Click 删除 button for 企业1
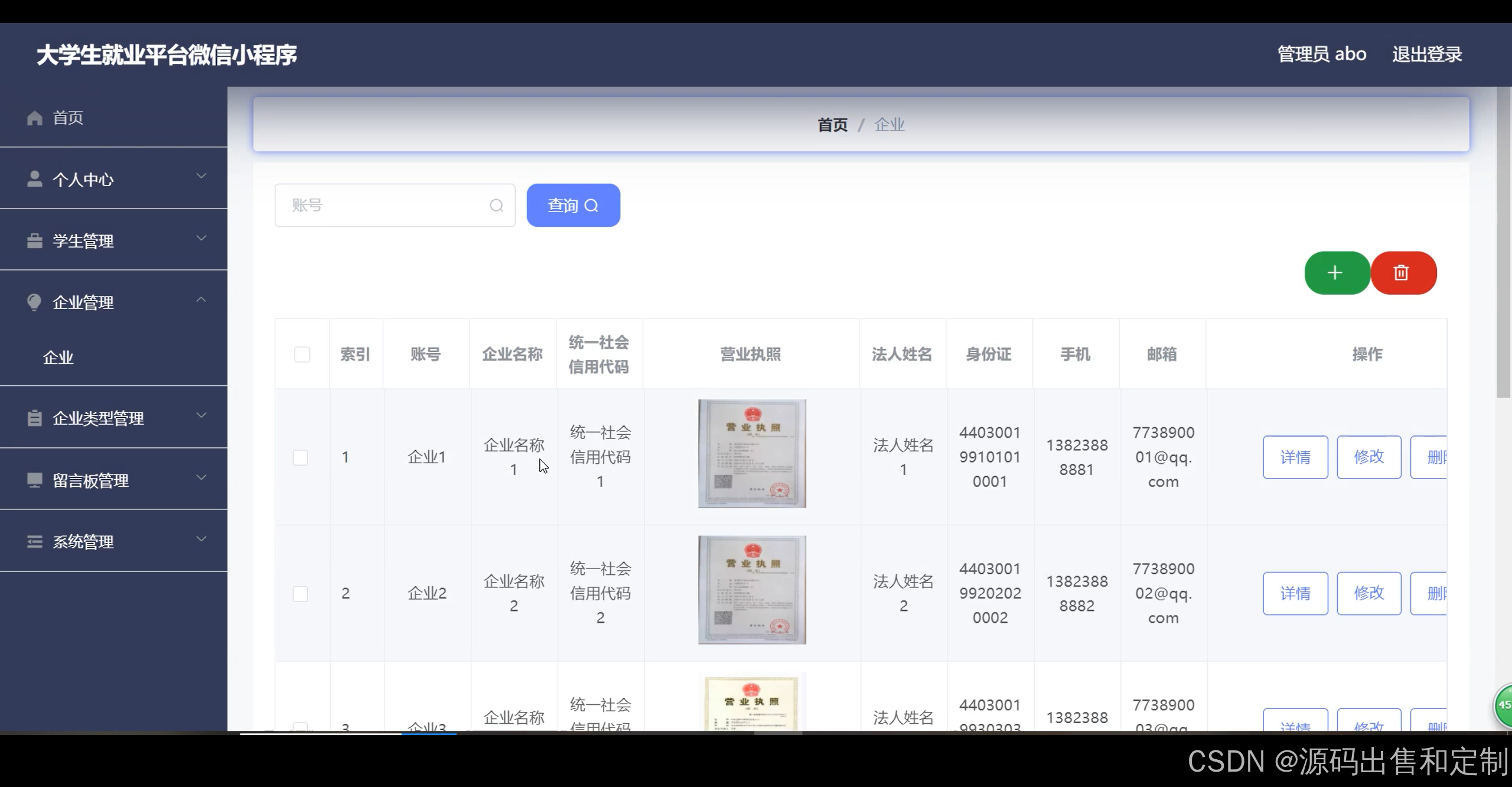The width and height of the screenshot is (1512, 787). 1429,457
